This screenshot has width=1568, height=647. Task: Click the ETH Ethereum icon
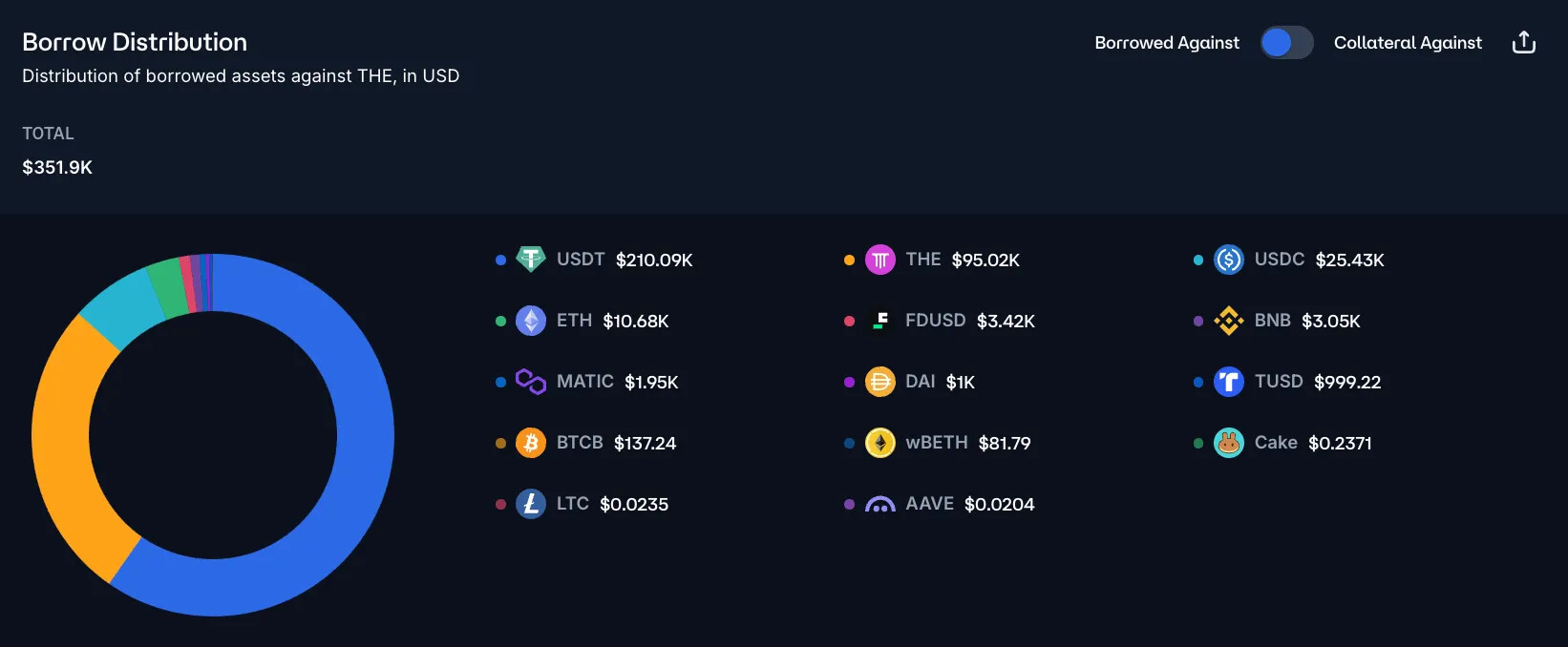click(x=531, y=321)
